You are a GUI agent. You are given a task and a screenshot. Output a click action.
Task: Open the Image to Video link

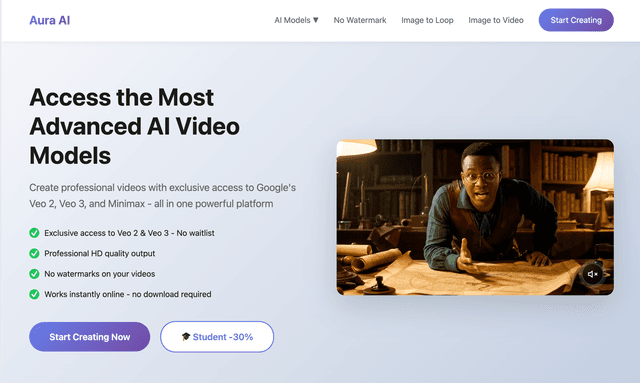tap(496, 20)
